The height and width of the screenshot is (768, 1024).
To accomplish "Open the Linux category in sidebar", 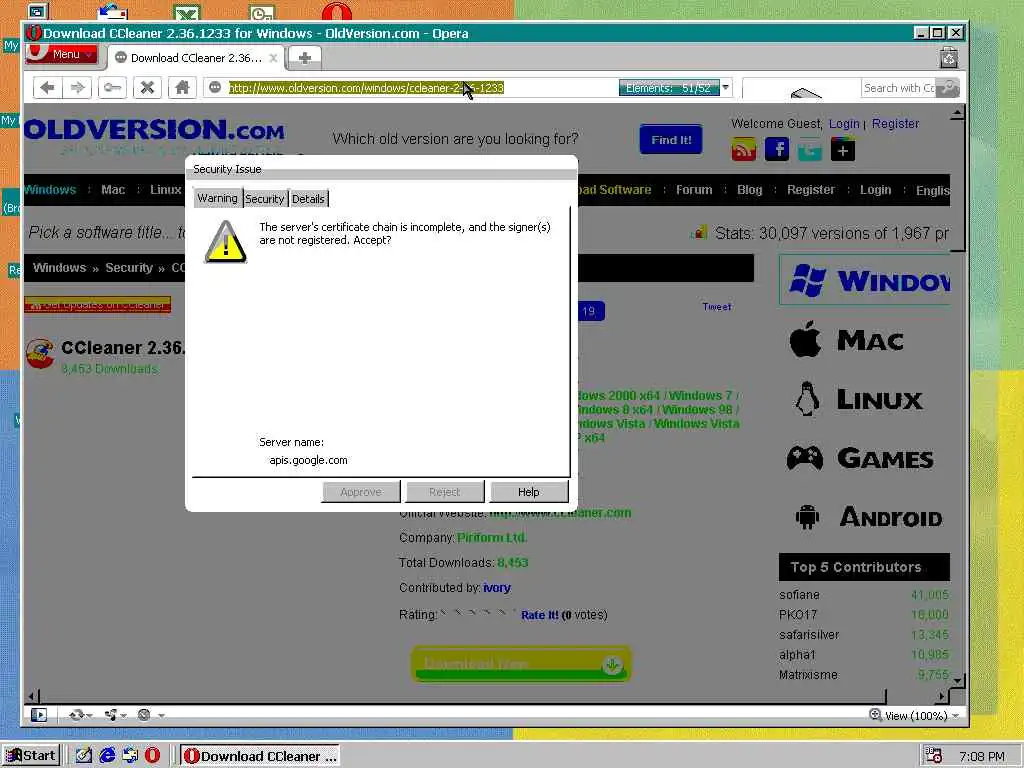I will click(x=857, y=399).
